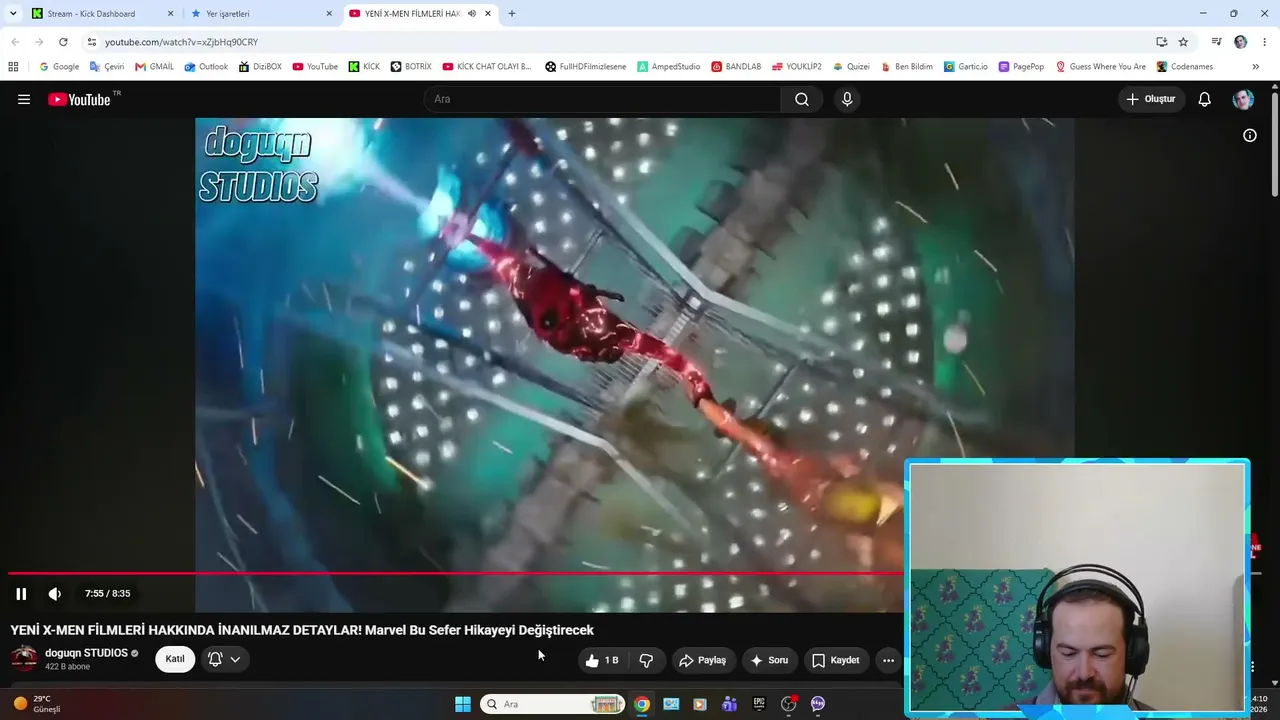Screen dimensions: 1280x720
Task: Switch to the Yer işaretleri tab
Action: pyautogui.click(x=264, y=14)
